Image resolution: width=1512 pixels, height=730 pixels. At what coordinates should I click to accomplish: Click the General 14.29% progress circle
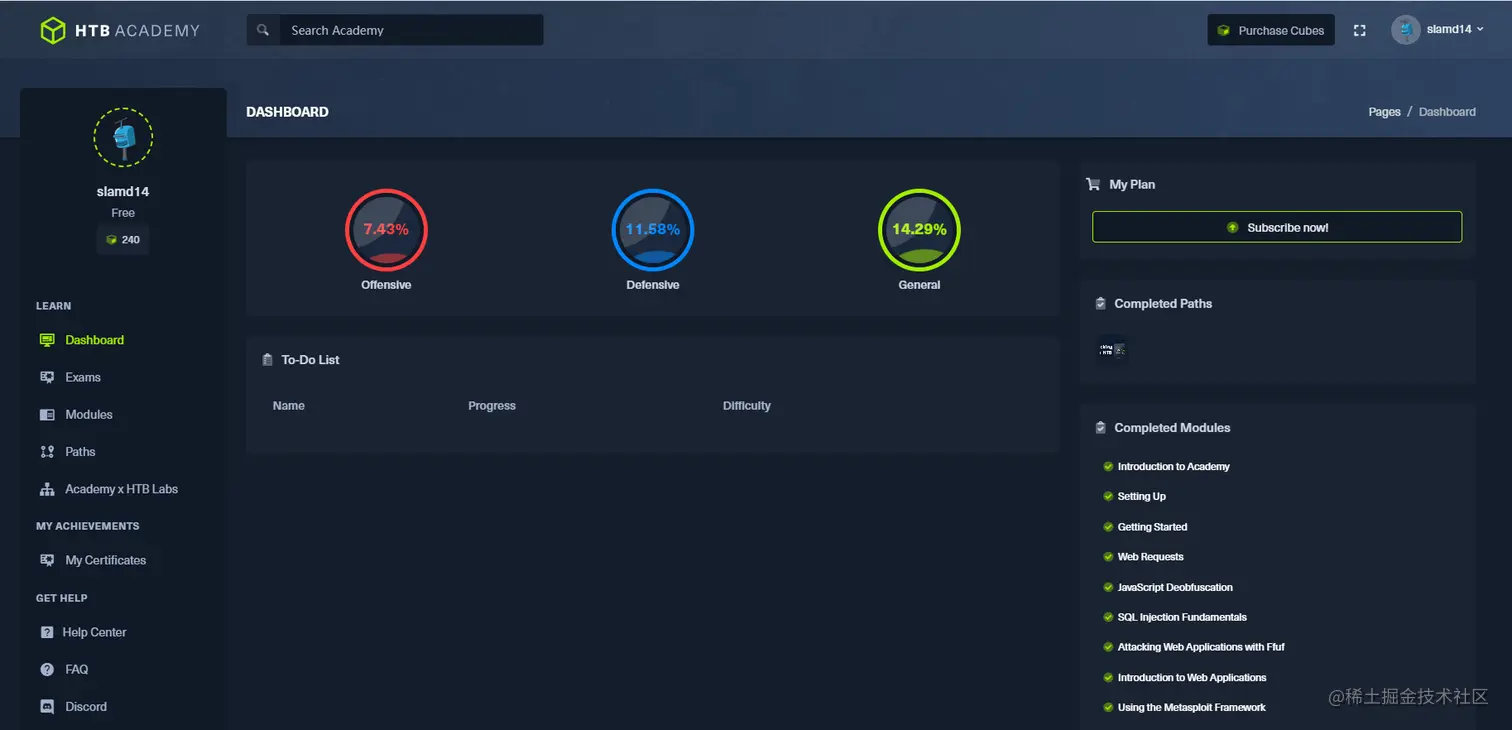919,230
